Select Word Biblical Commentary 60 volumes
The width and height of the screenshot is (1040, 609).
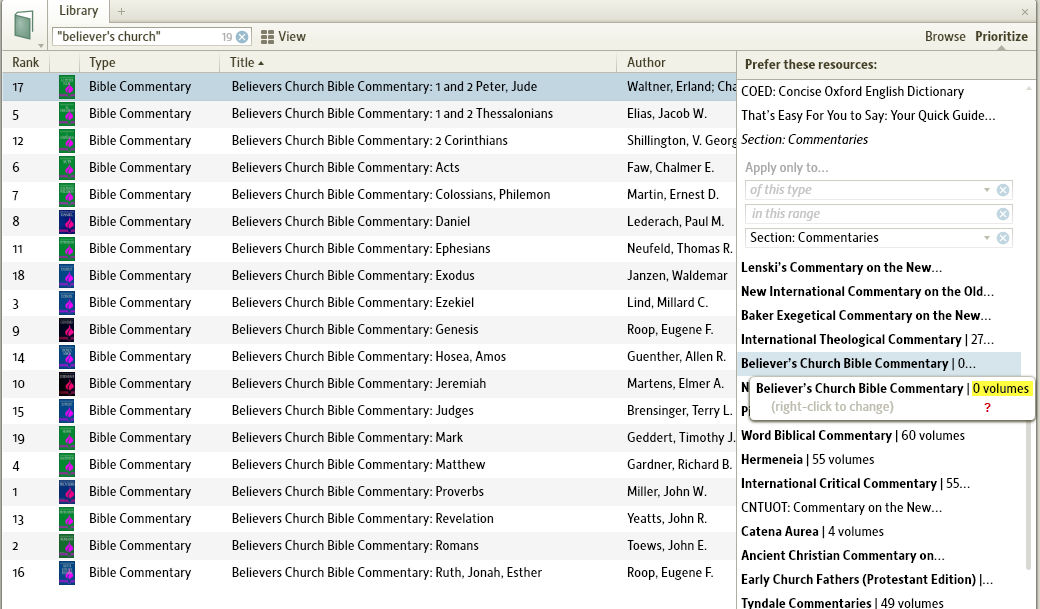pyautogui.click(x=852, y=436)
